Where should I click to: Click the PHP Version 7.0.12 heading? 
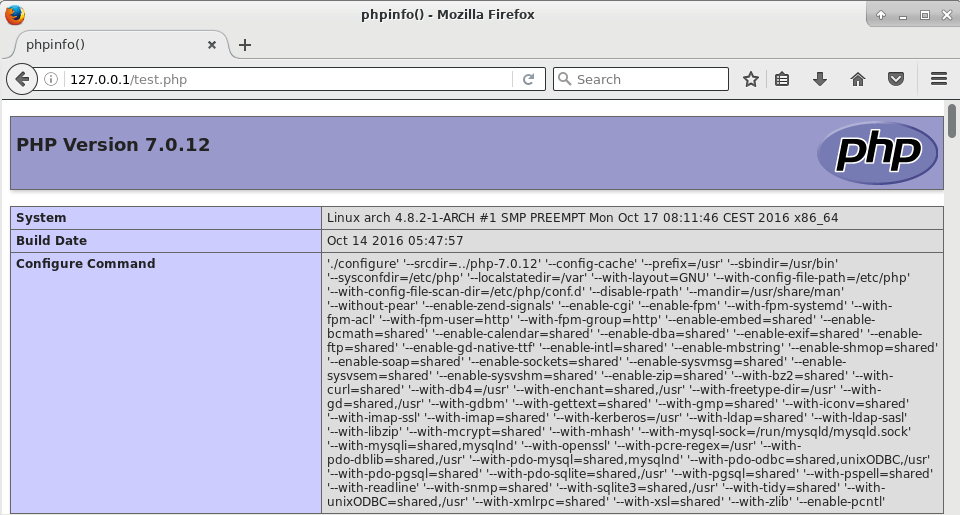coord(113,145)
